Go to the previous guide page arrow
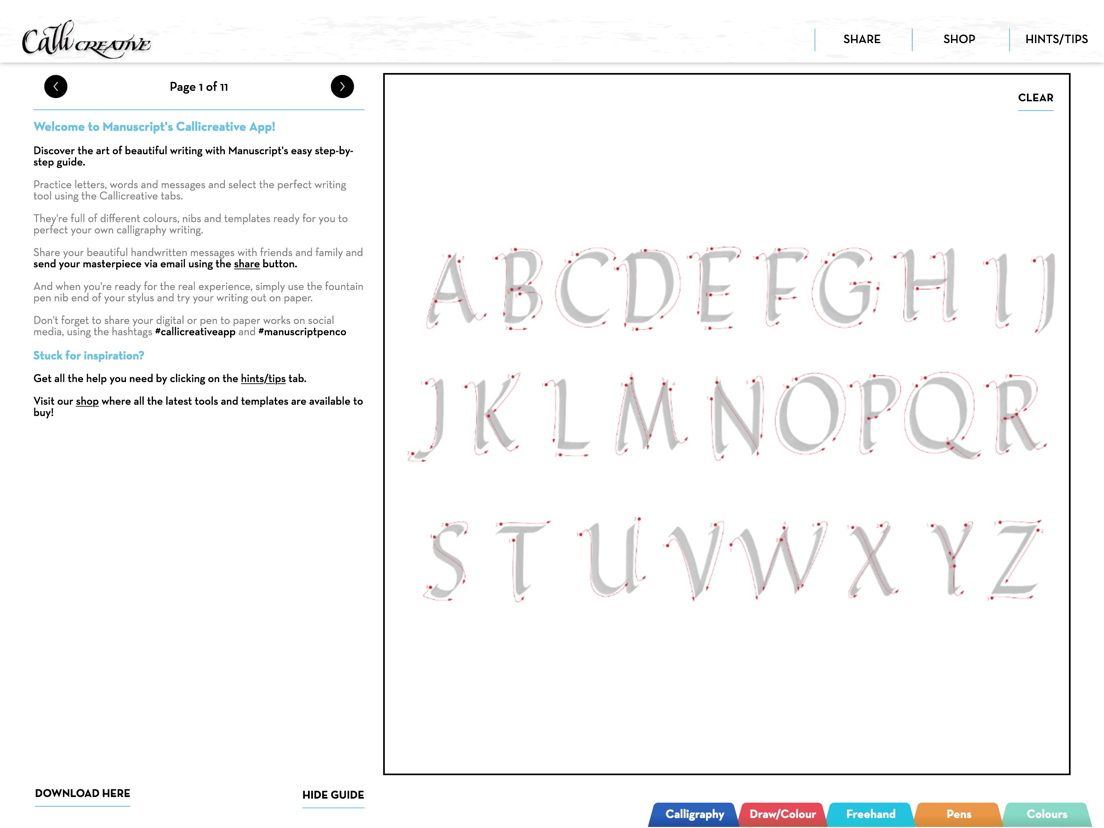 (56, 87)
